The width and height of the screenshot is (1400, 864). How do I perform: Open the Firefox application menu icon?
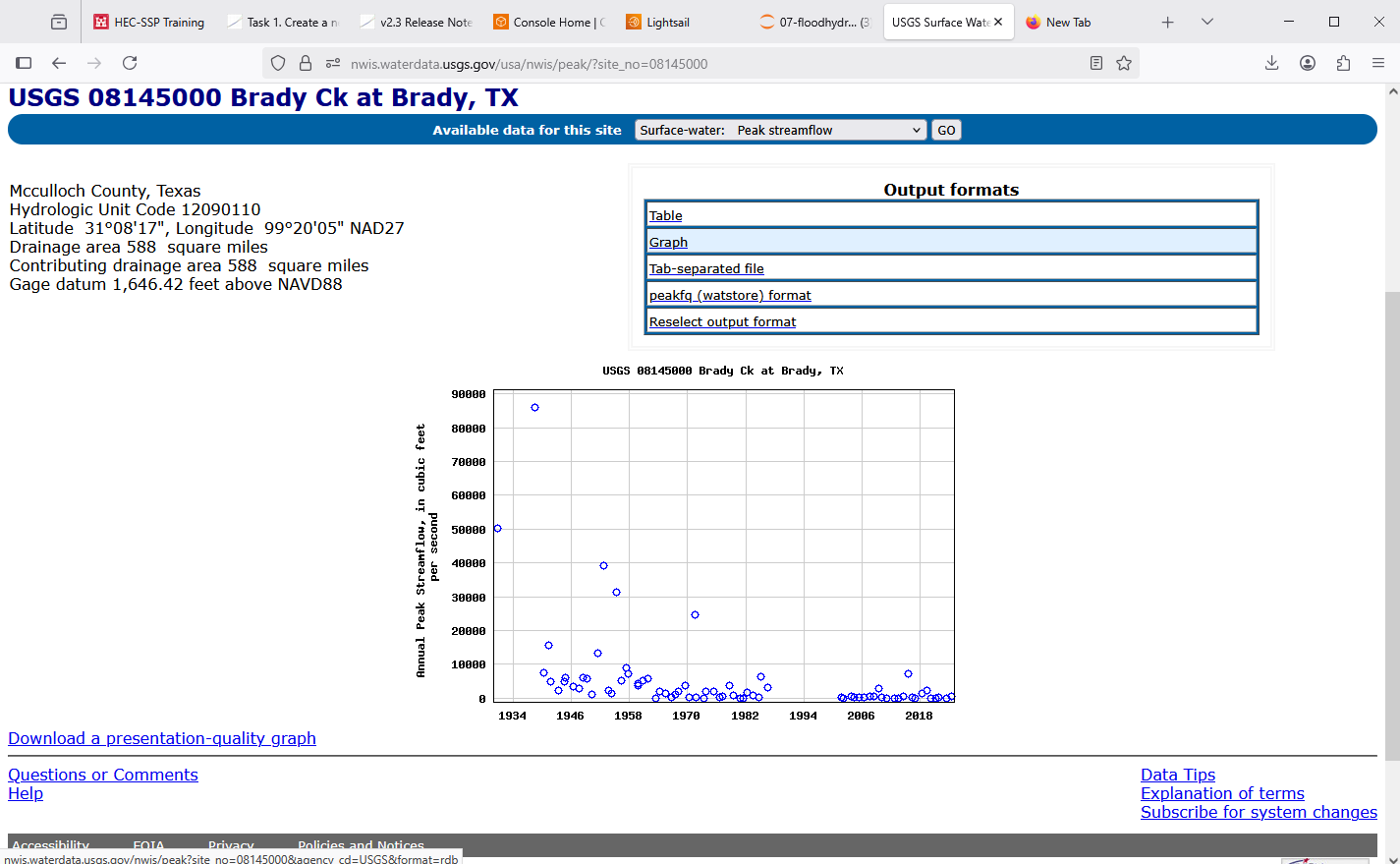coord(1378,63)
